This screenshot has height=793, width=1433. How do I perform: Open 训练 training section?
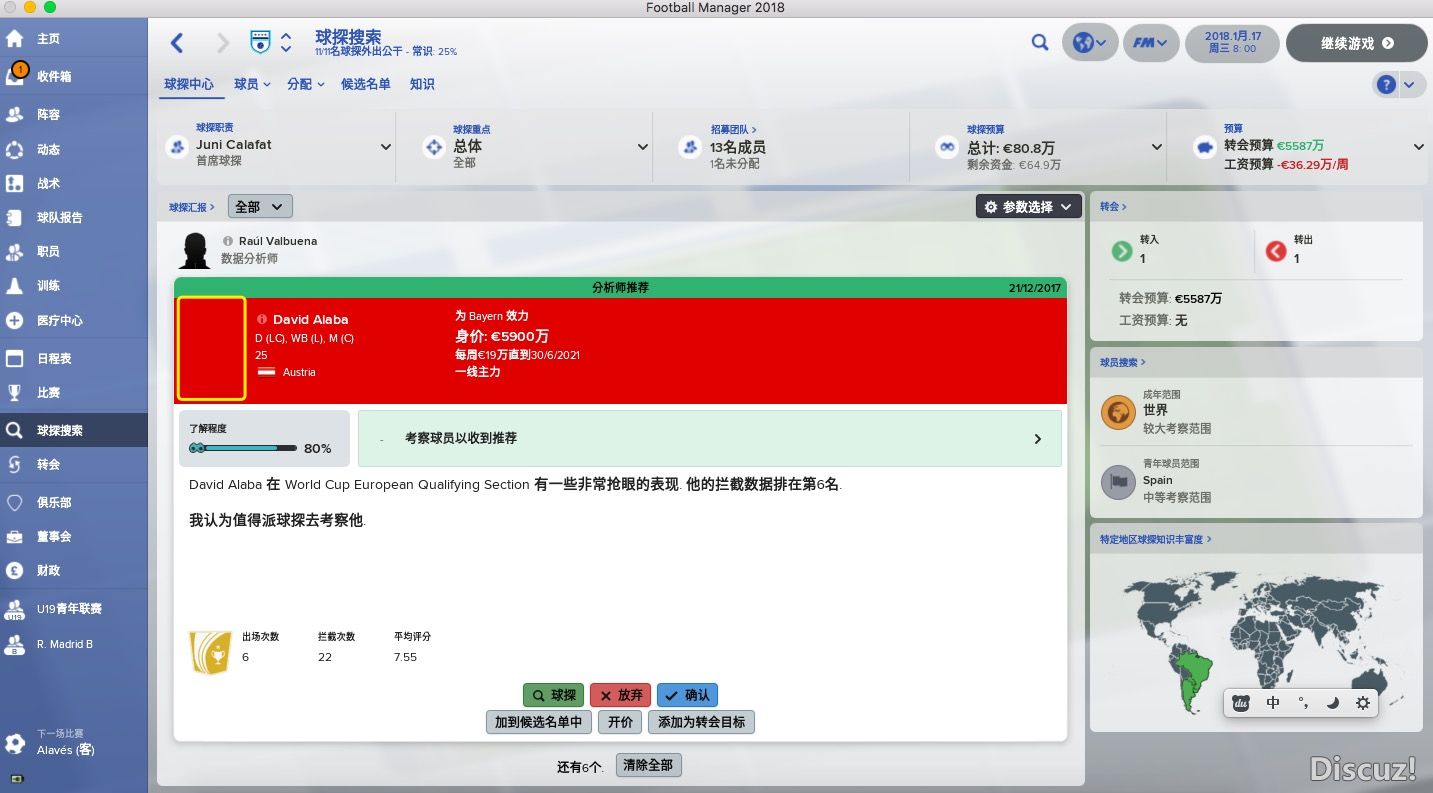[x=74, y=285]
